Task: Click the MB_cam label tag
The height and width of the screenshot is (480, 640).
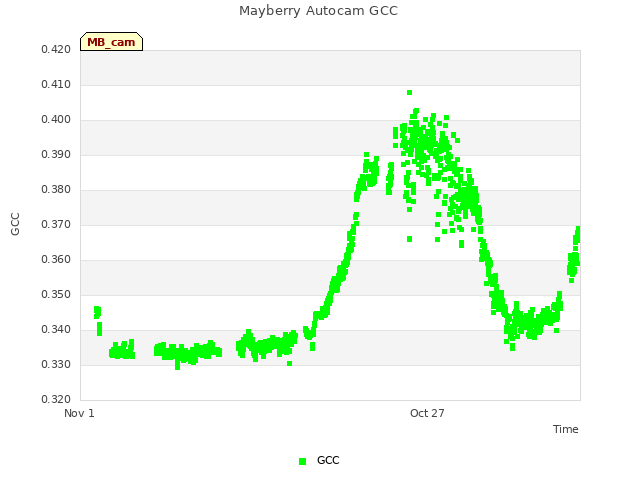Action: coord(111,42)
